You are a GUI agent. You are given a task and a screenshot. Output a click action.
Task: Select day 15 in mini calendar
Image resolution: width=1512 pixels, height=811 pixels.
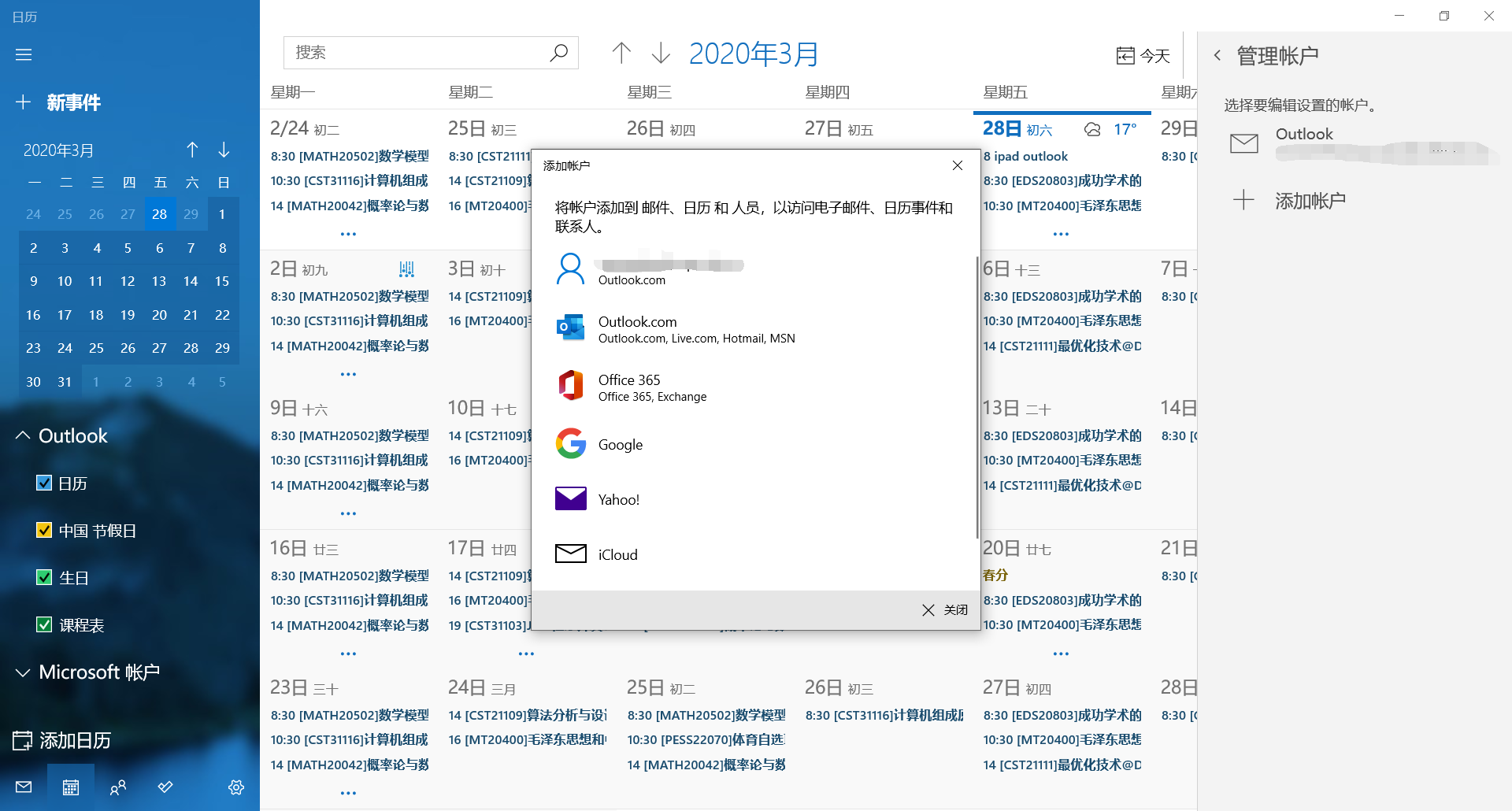[x=222, y=281]
